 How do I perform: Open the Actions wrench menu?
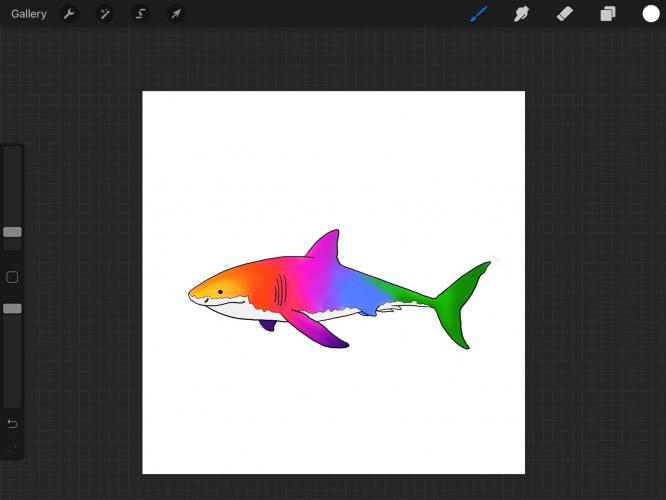pos(69,14)
